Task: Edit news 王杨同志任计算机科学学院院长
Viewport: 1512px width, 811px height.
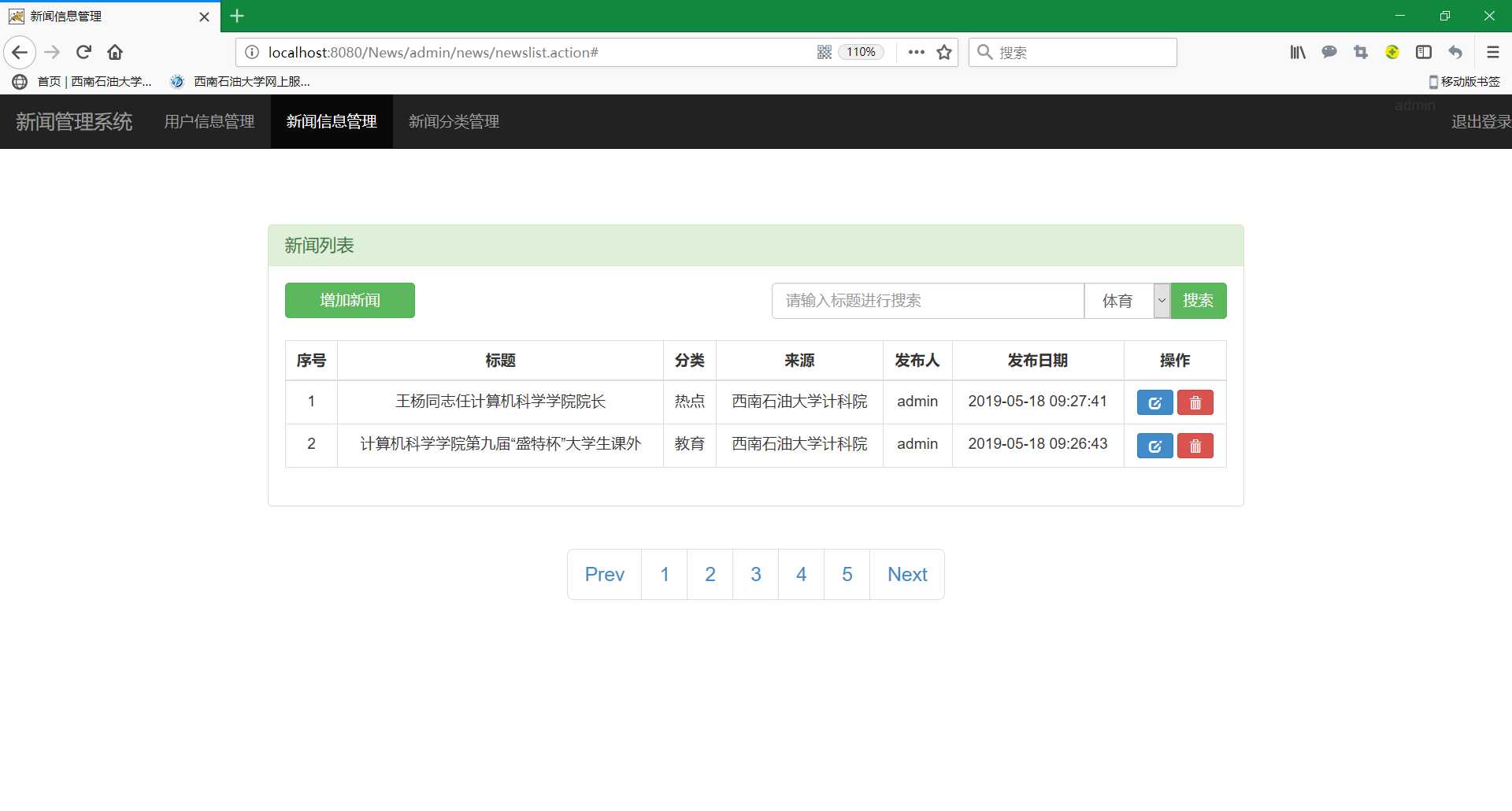Action: pyautogui.click(x=1154, y=403)
